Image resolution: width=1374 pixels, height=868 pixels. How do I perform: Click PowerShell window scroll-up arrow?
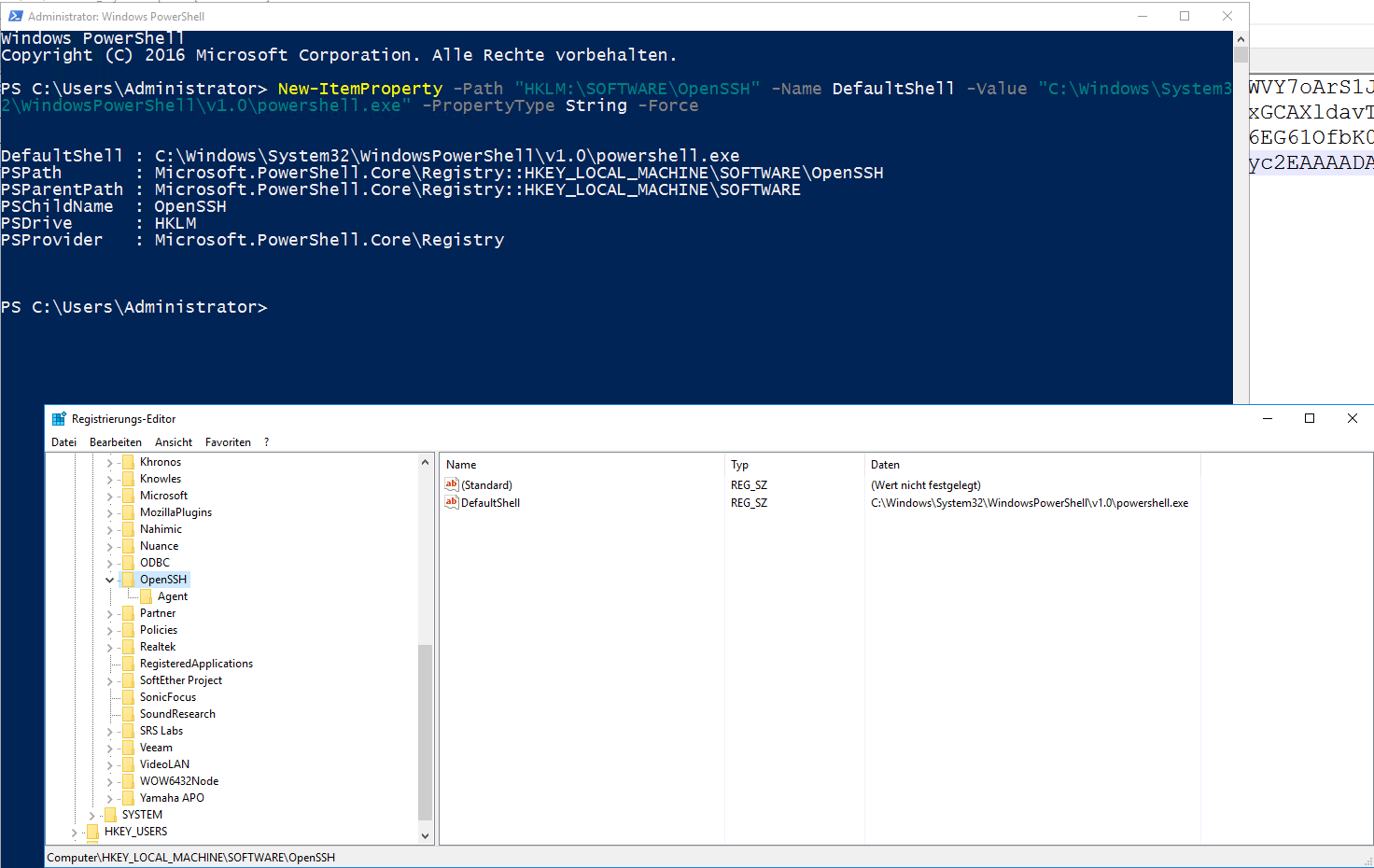point(1241,39)
